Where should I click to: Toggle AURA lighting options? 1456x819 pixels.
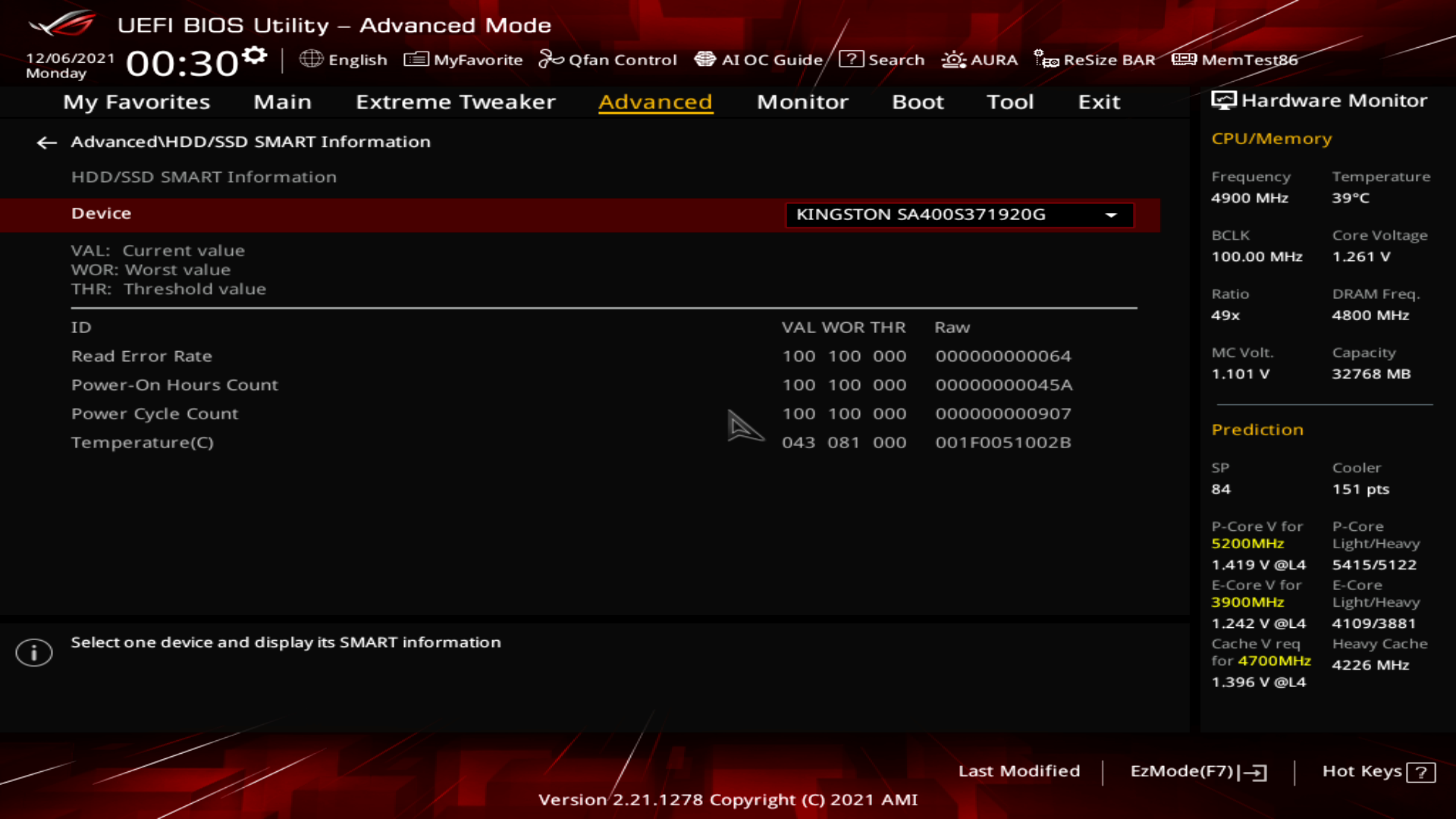[x=979, y=59]
